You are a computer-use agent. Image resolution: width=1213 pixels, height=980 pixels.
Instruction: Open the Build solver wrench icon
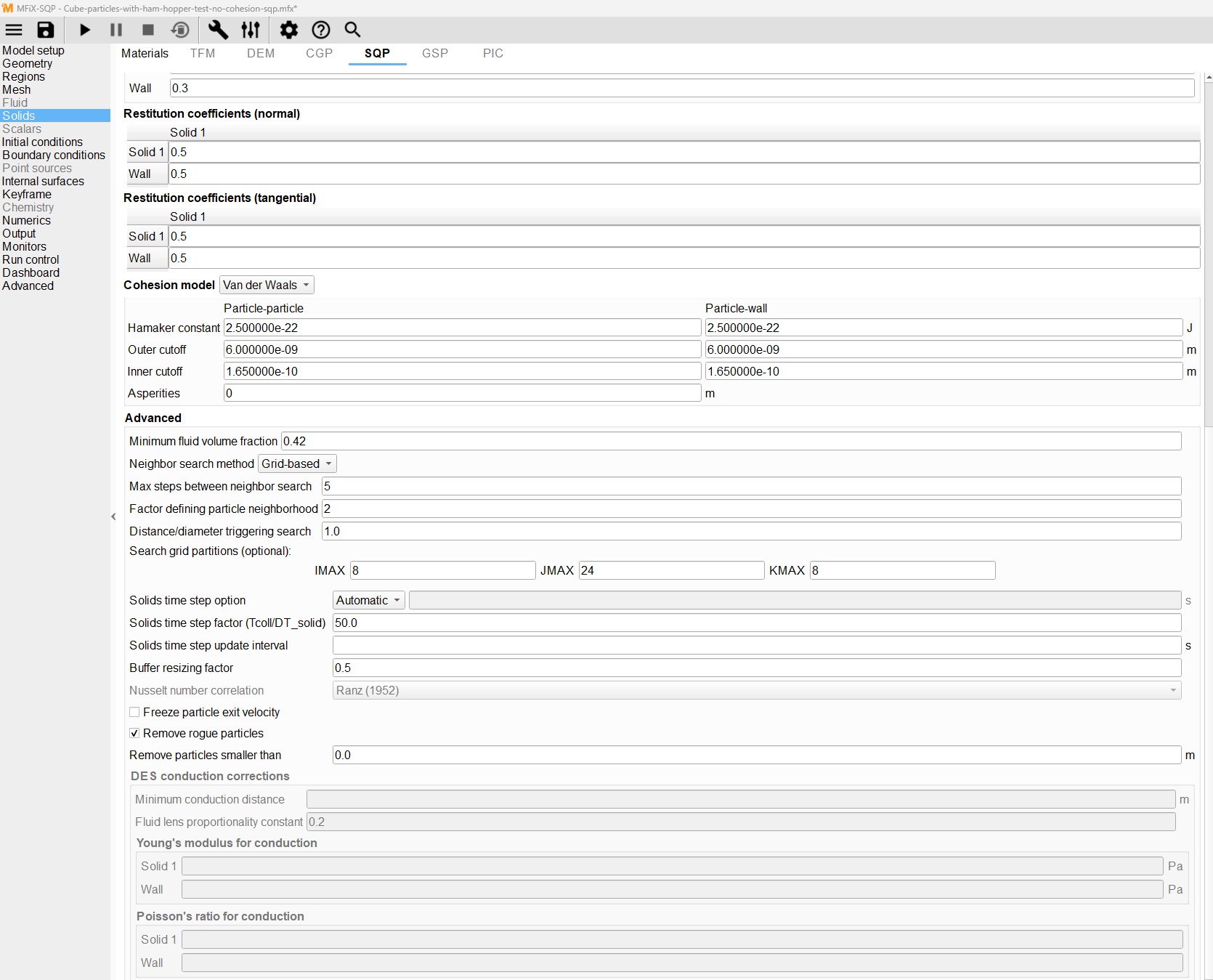[218, 30]
